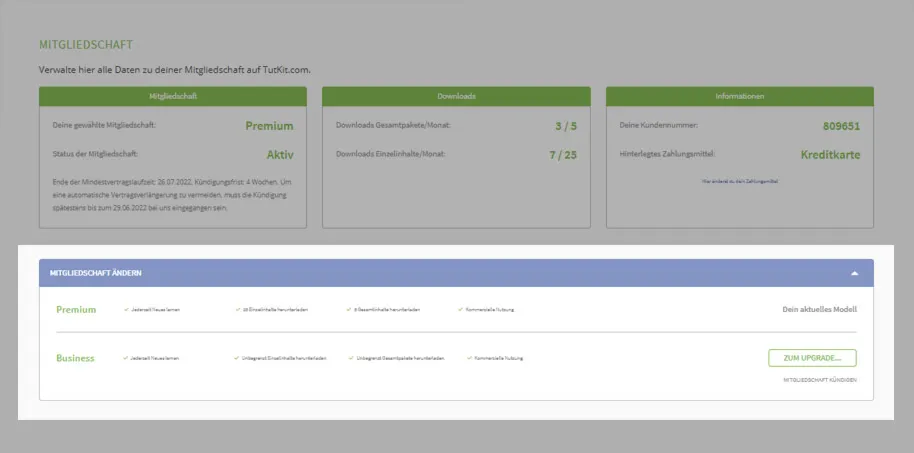The image size is (914, 453).
Task: Click 'Downloads Gesamtpakete/Monat:' label
Action: click(x=393, y=125)
